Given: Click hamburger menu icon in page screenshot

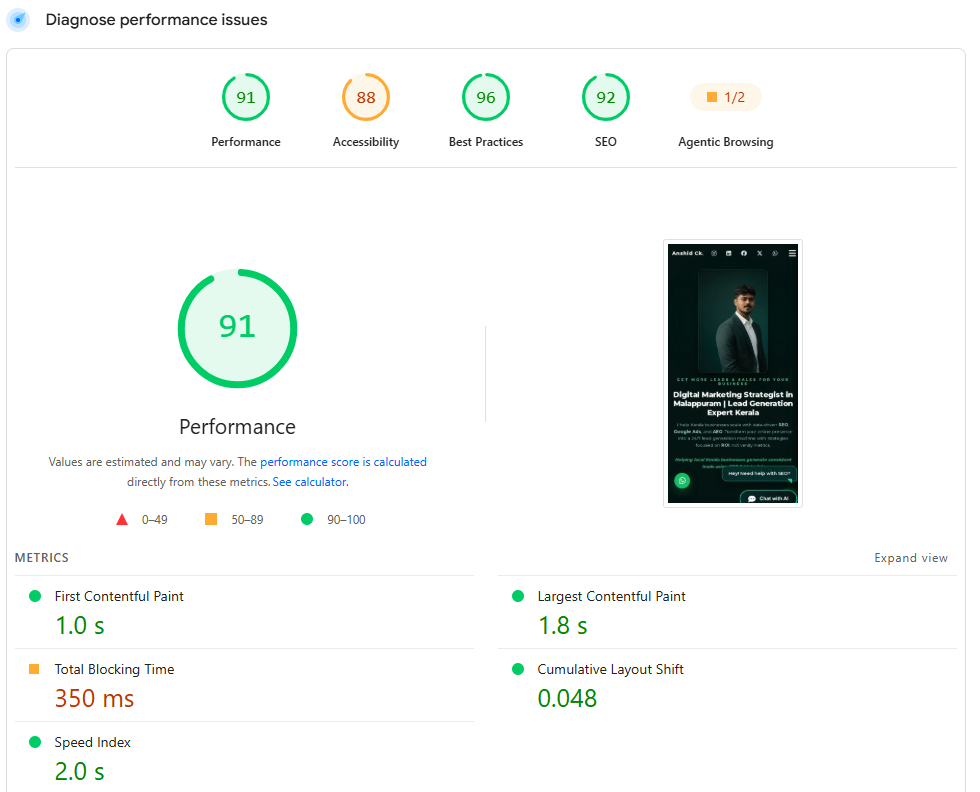Looking at the screenshot, I should 792,253.
